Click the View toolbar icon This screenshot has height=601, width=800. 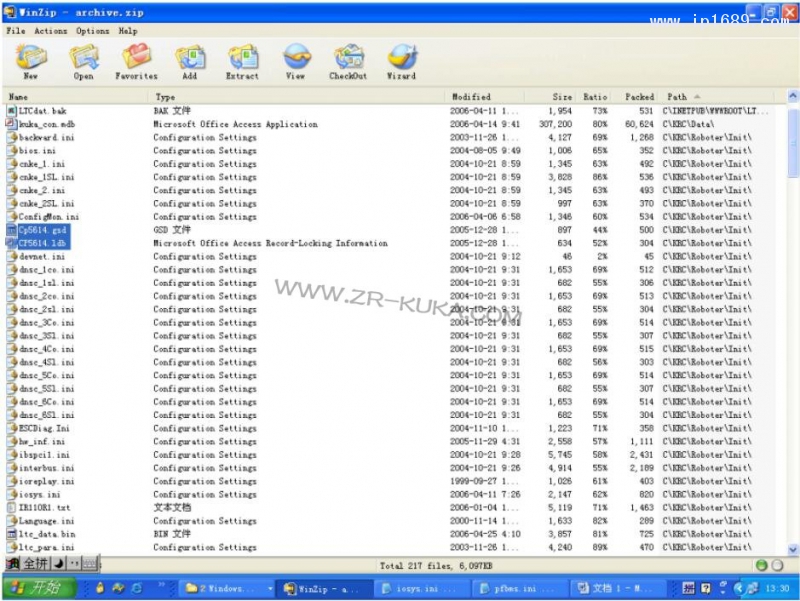pyautogui.click(x=295, y=62)
